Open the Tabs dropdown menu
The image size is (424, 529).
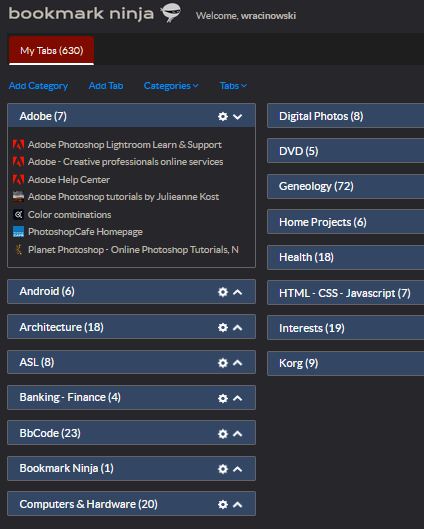click(x=233, y=86)
